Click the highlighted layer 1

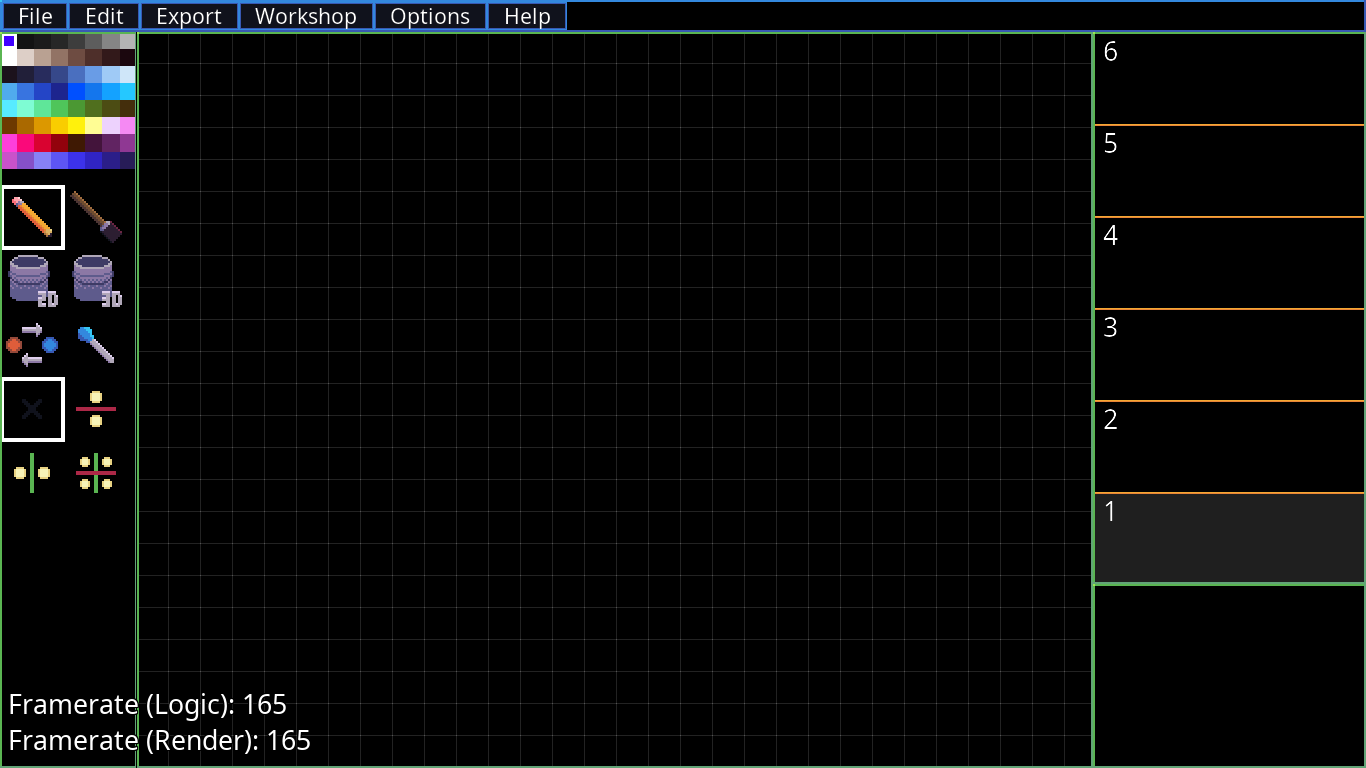click(x=1229, y=538)
